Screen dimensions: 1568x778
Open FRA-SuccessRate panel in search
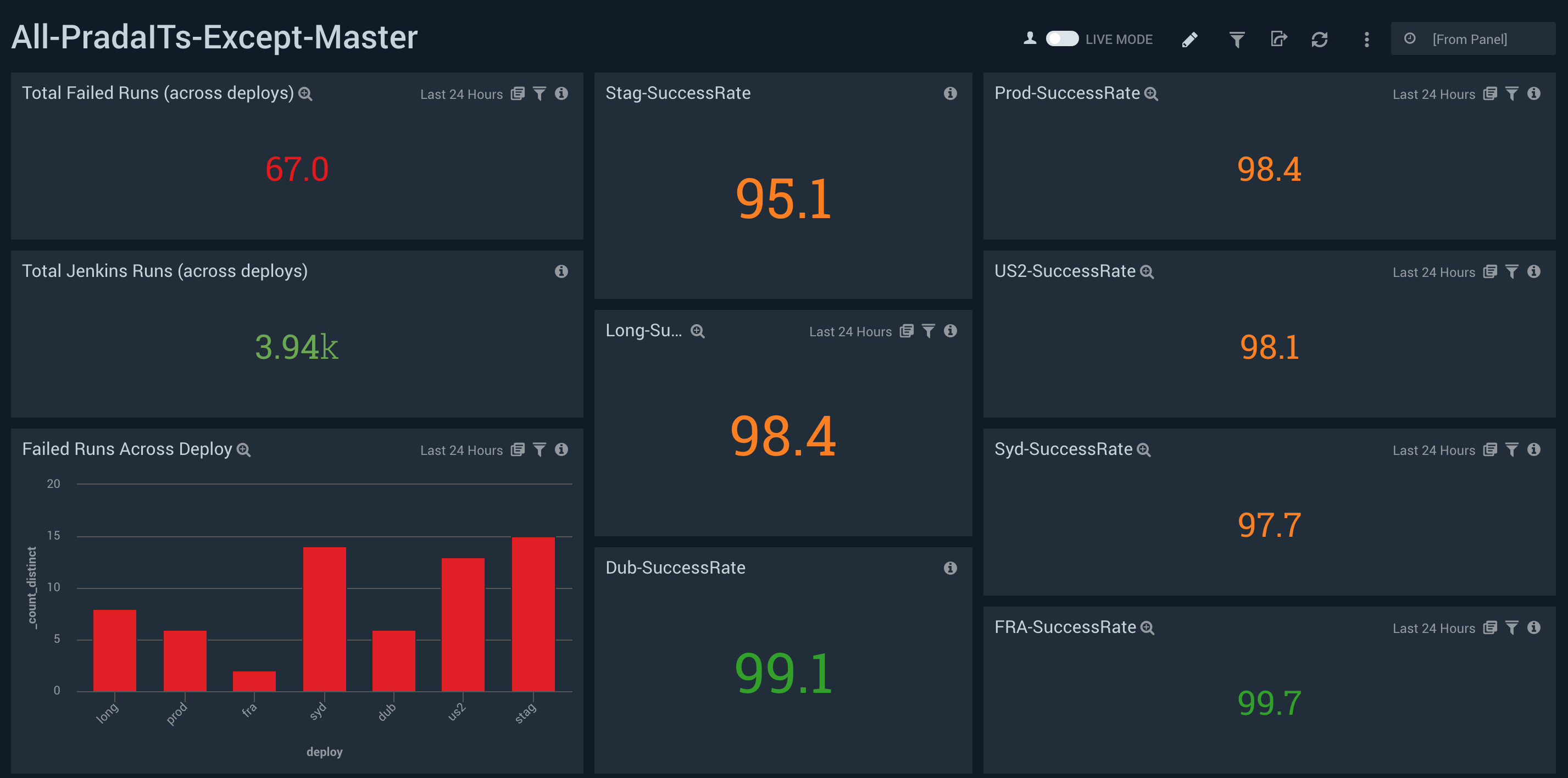click(1147, 627)
